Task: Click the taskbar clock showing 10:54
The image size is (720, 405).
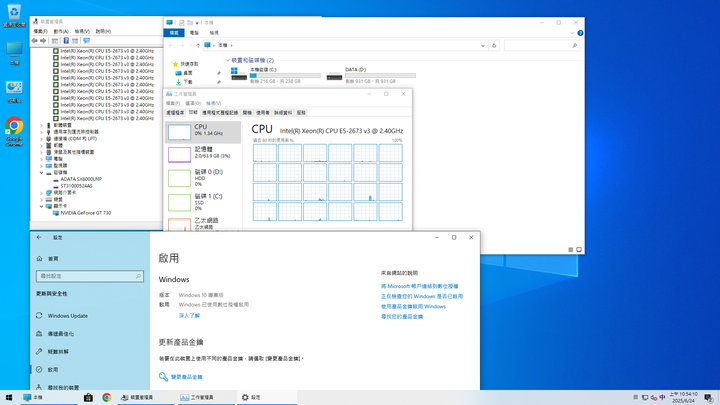Action: pyautogui.click(x=683, y=398)
